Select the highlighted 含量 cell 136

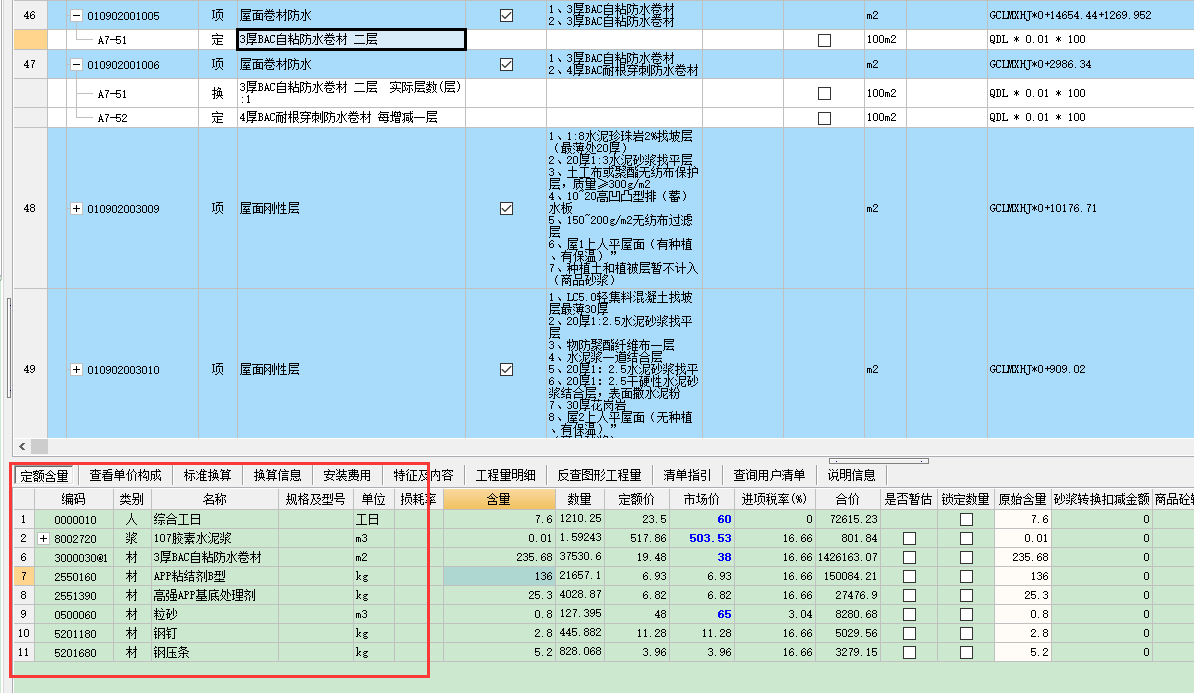(x=499, y=576)
